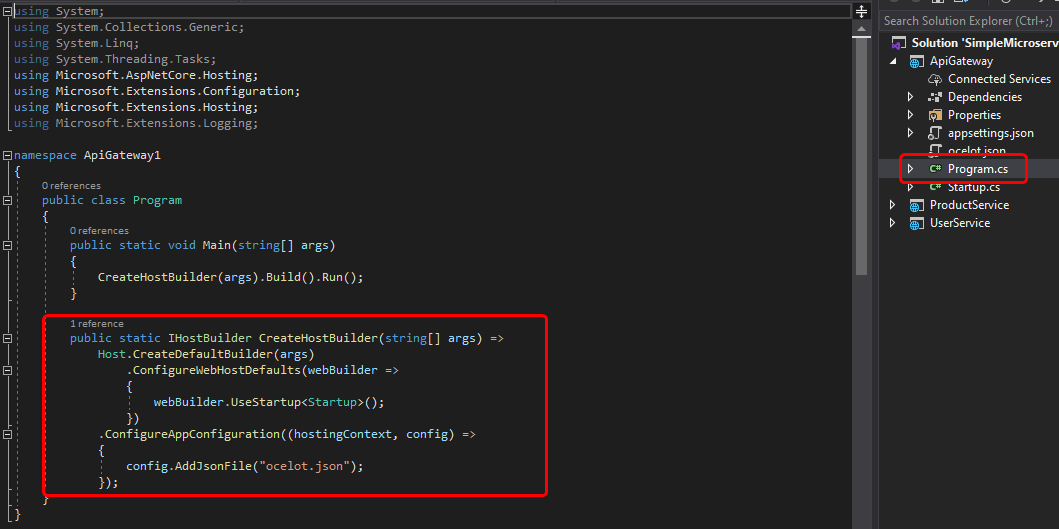
Task: Click the UserService project icon
Action: point(916,223)
